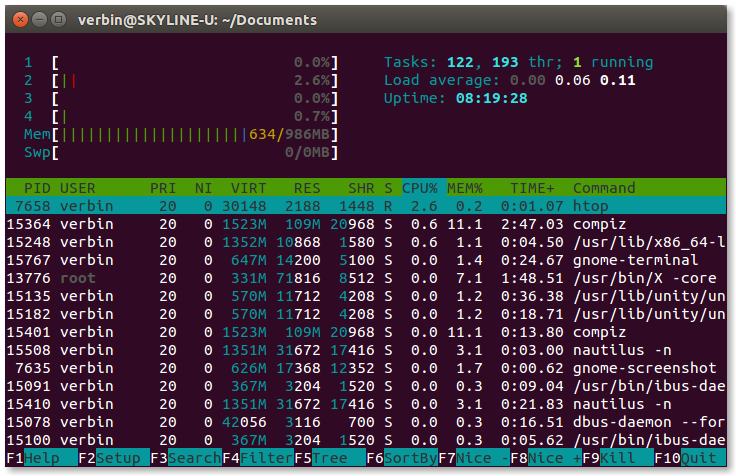Click the CPU 4 usage meter

(181, 116)
